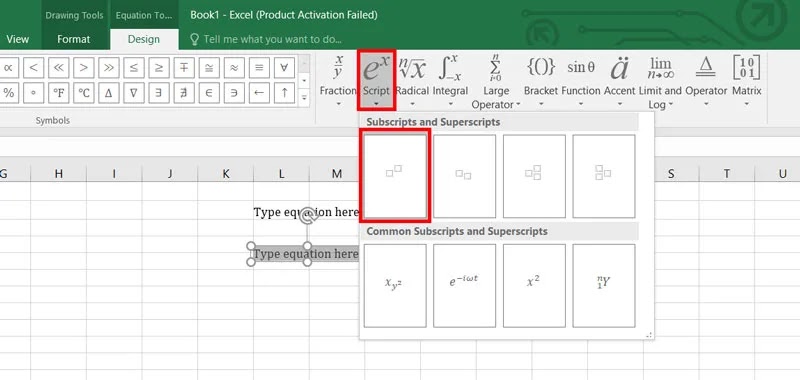Choose the Subscript-Superscript template
The width and height of the screenshot is (800, 380).
click(x=534, y=176)
